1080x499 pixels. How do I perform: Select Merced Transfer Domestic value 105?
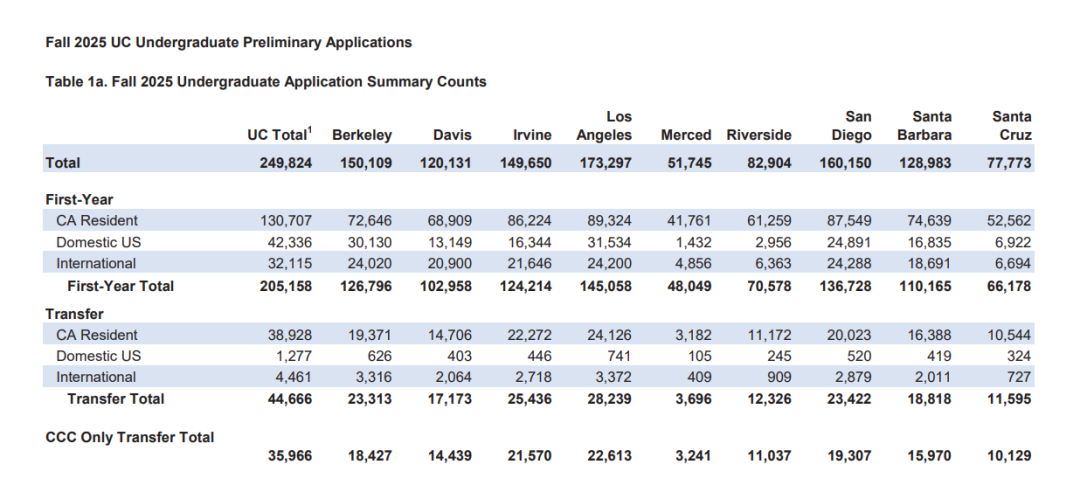[700, 356]
